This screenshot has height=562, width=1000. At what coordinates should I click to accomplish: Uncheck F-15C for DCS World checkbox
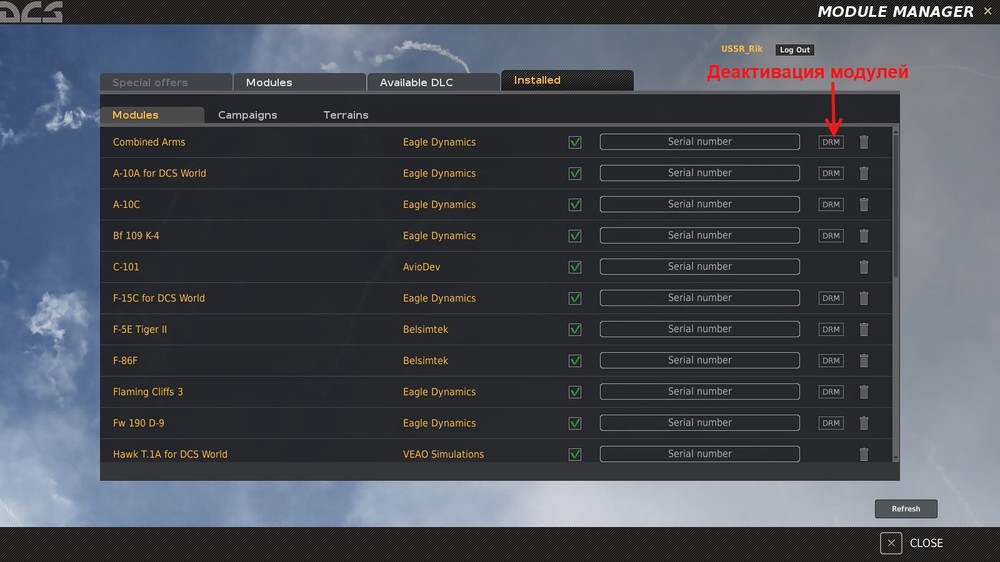[x=575, y=299]
